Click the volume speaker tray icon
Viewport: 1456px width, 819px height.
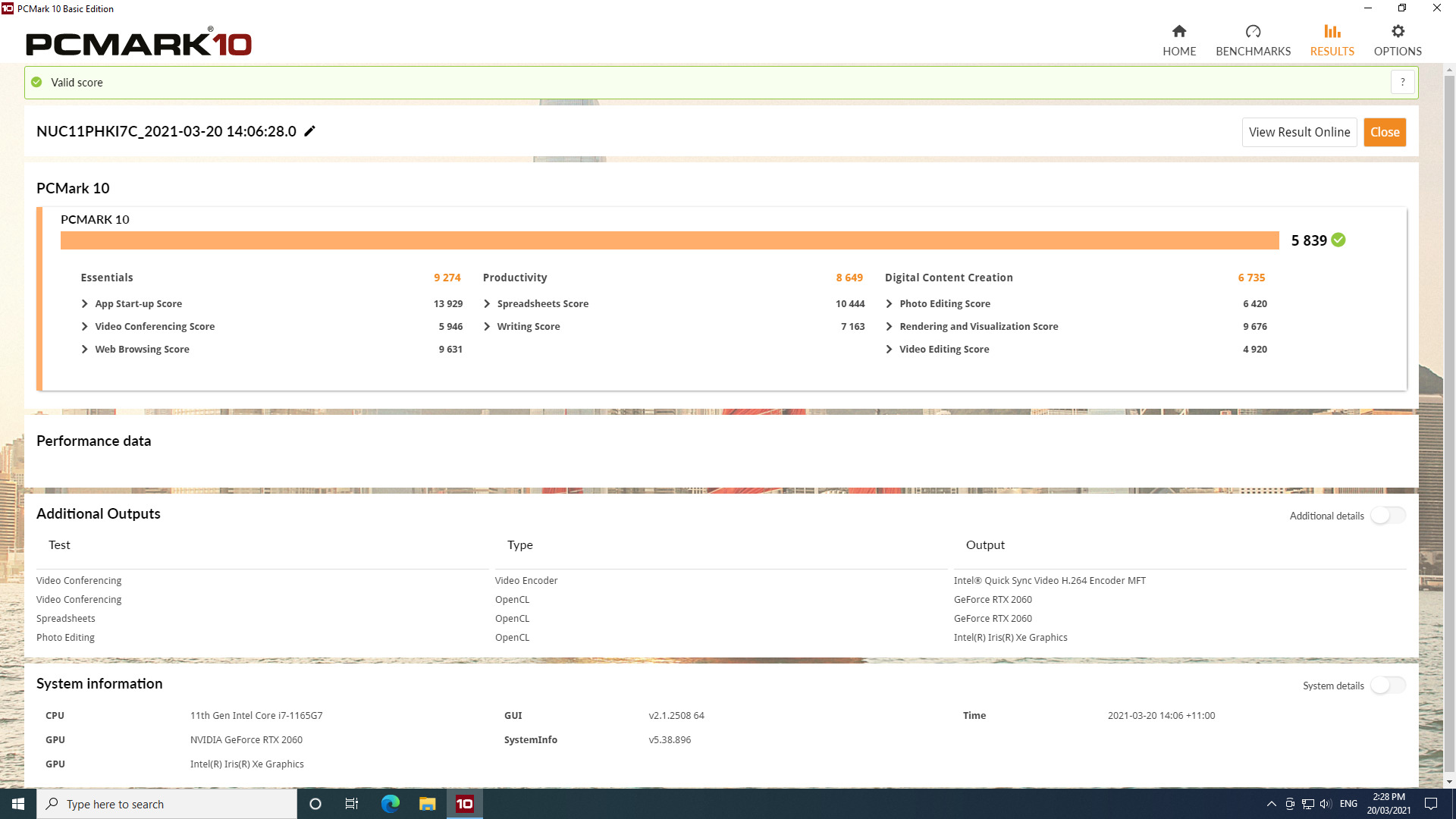1326,804
